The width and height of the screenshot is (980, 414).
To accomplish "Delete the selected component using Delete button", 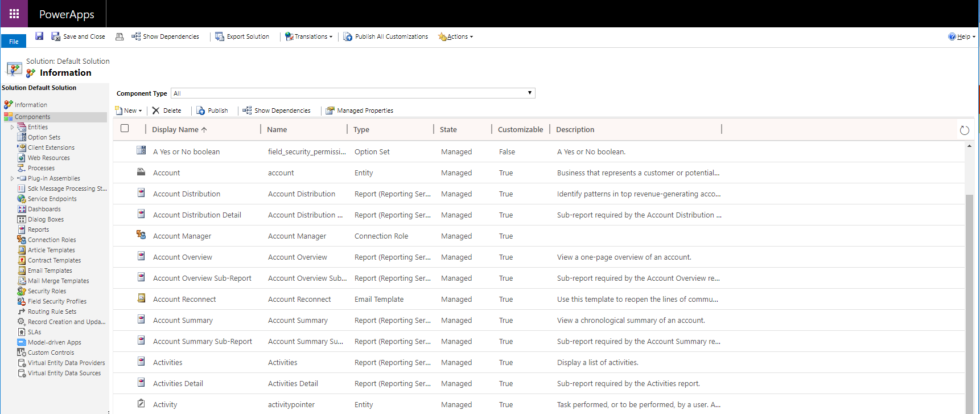I will click(x=166, y=110).
